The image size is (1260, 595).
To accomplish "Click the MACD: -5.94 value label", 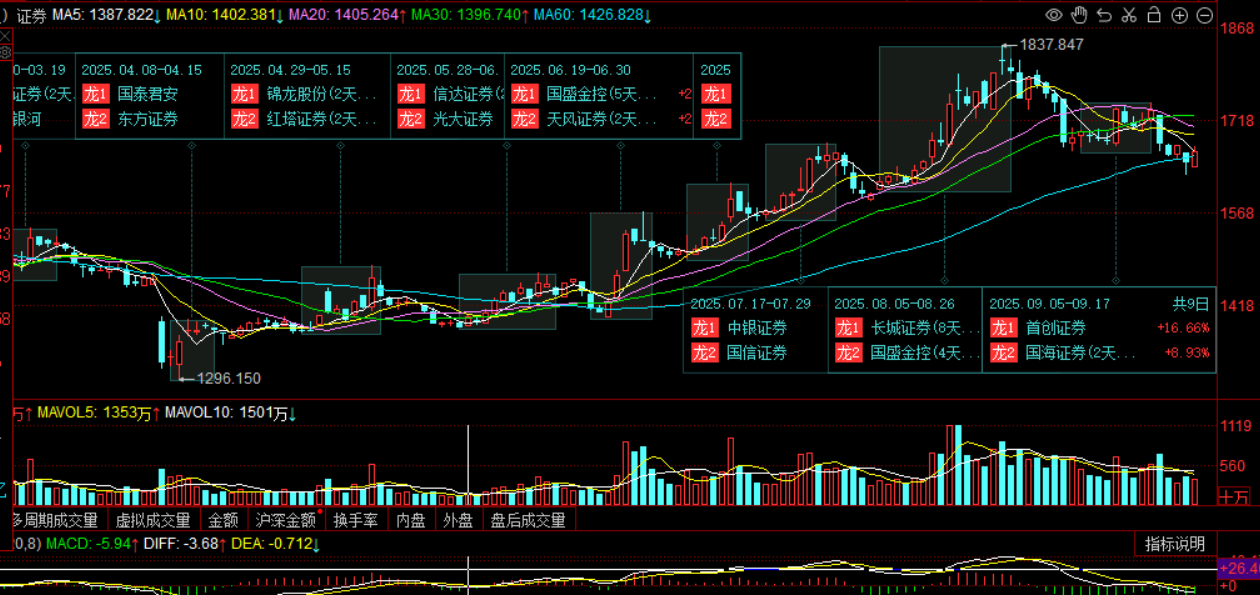I will [x=90, y=543].
